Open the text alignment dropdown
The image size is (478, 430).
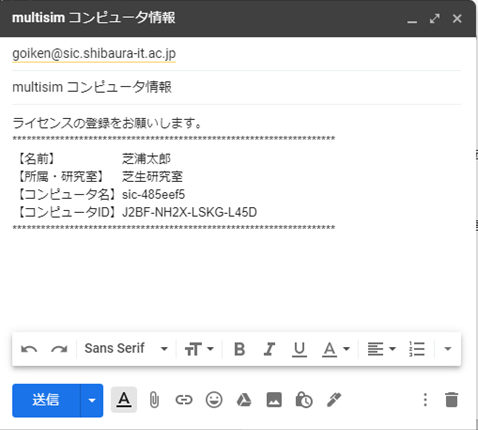click(381, 349)
